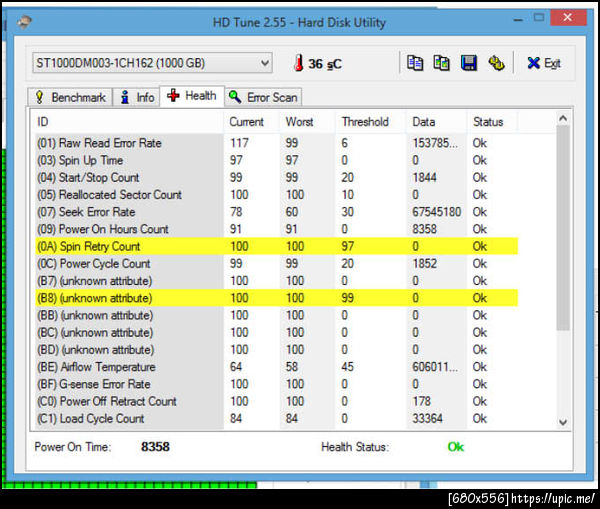Select the Power On Hours Count row
The width and height of the screenshot is (600, 509).
click(276, 229)
